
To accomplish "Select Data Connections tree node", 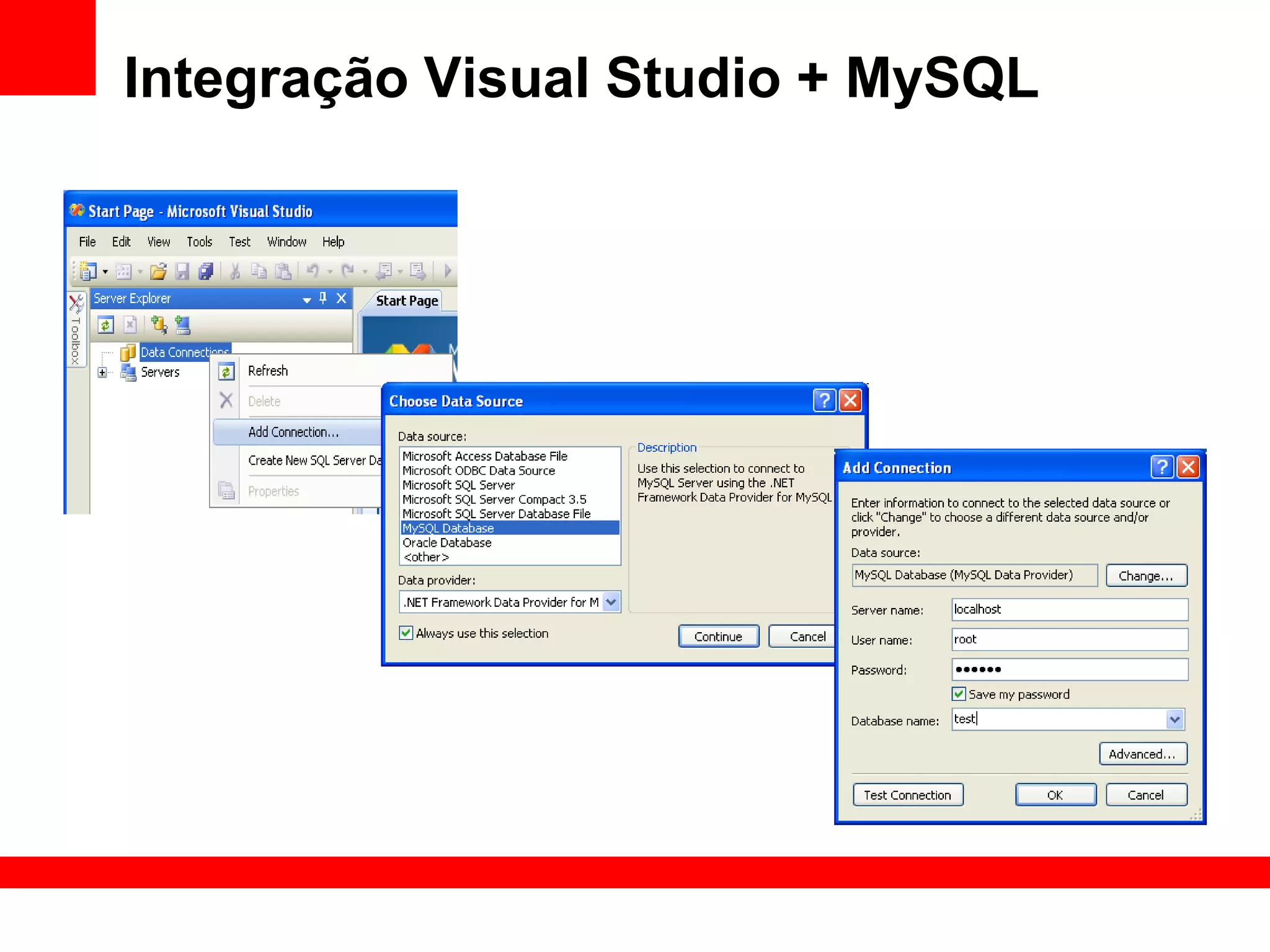I will (x=185, y=352).
